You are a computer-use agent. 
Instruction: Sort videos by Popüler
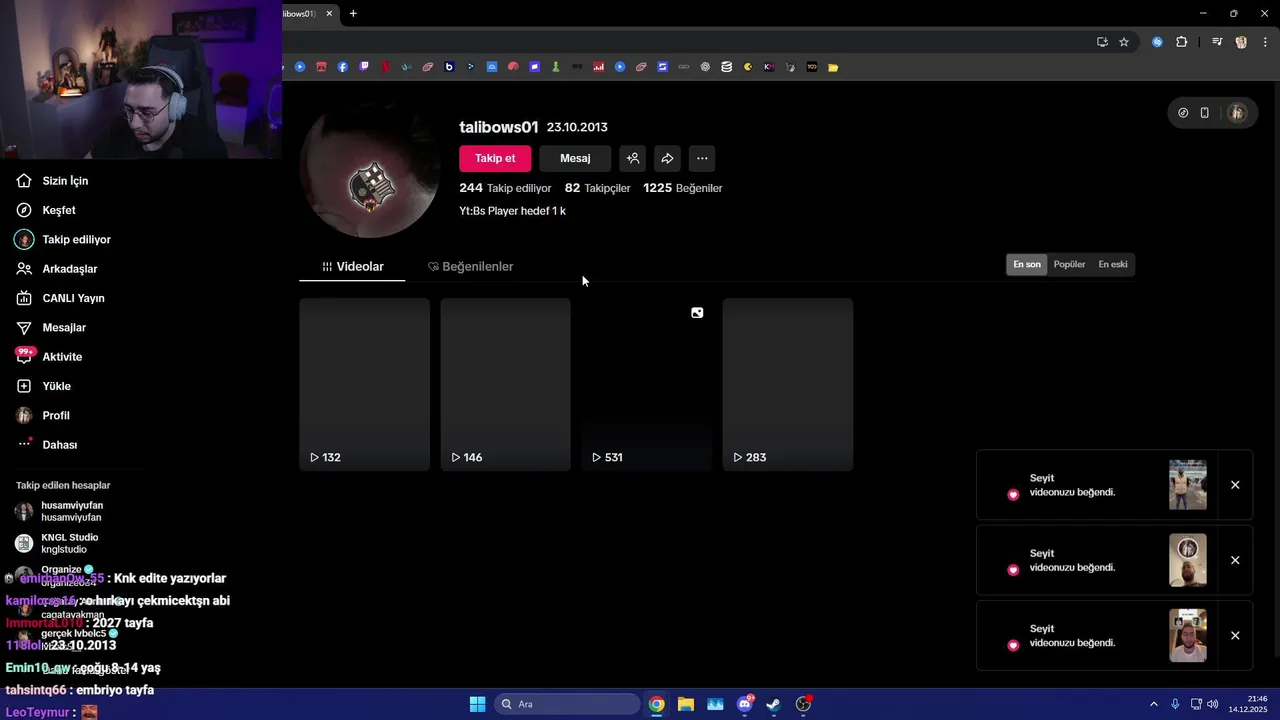[1069, 264]
